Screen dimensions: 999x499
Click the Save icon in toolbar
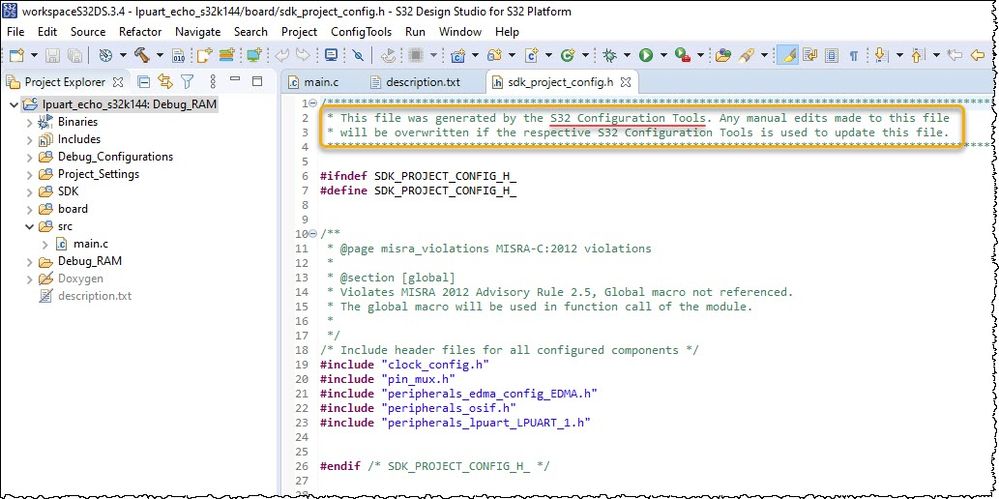[x=53, y=55]
